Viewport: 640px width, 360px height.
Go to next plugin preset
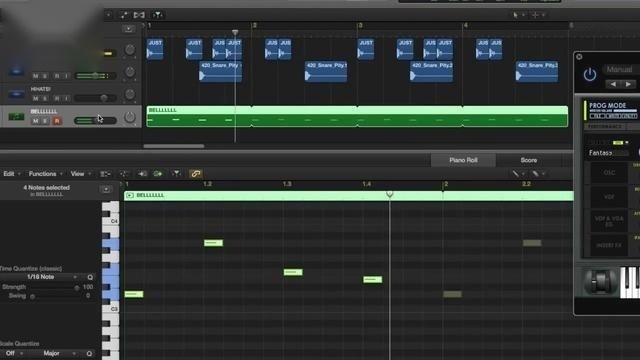629,84
